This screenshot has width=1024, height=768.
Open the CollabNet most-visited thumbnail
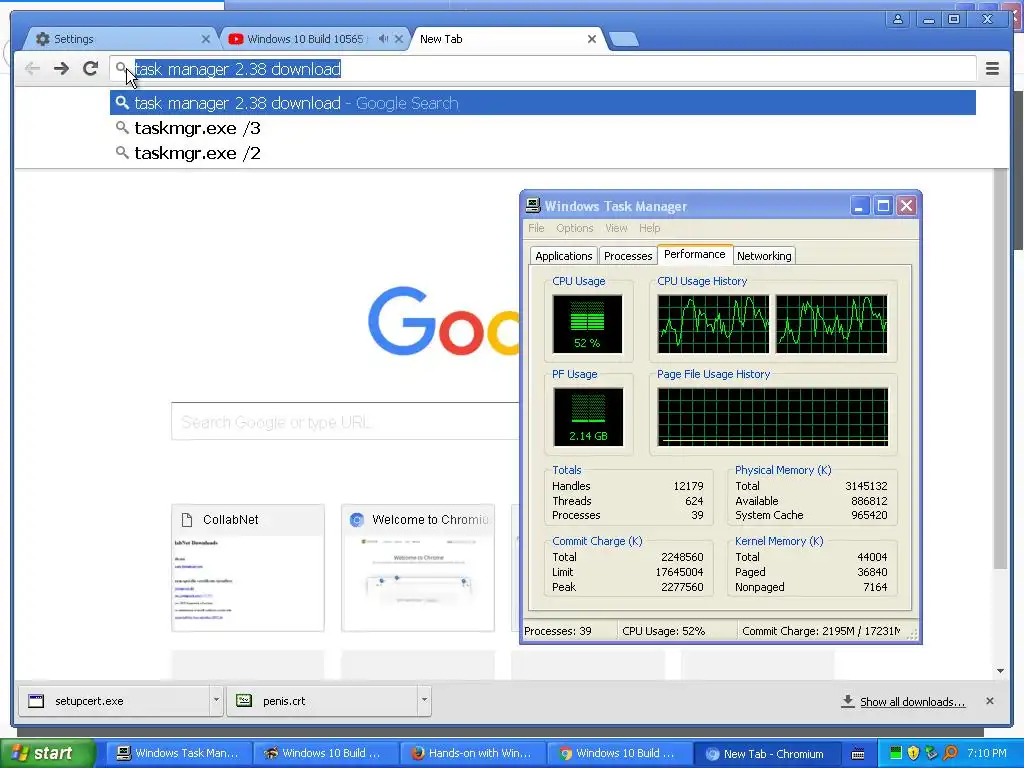[x=248, y=568]
